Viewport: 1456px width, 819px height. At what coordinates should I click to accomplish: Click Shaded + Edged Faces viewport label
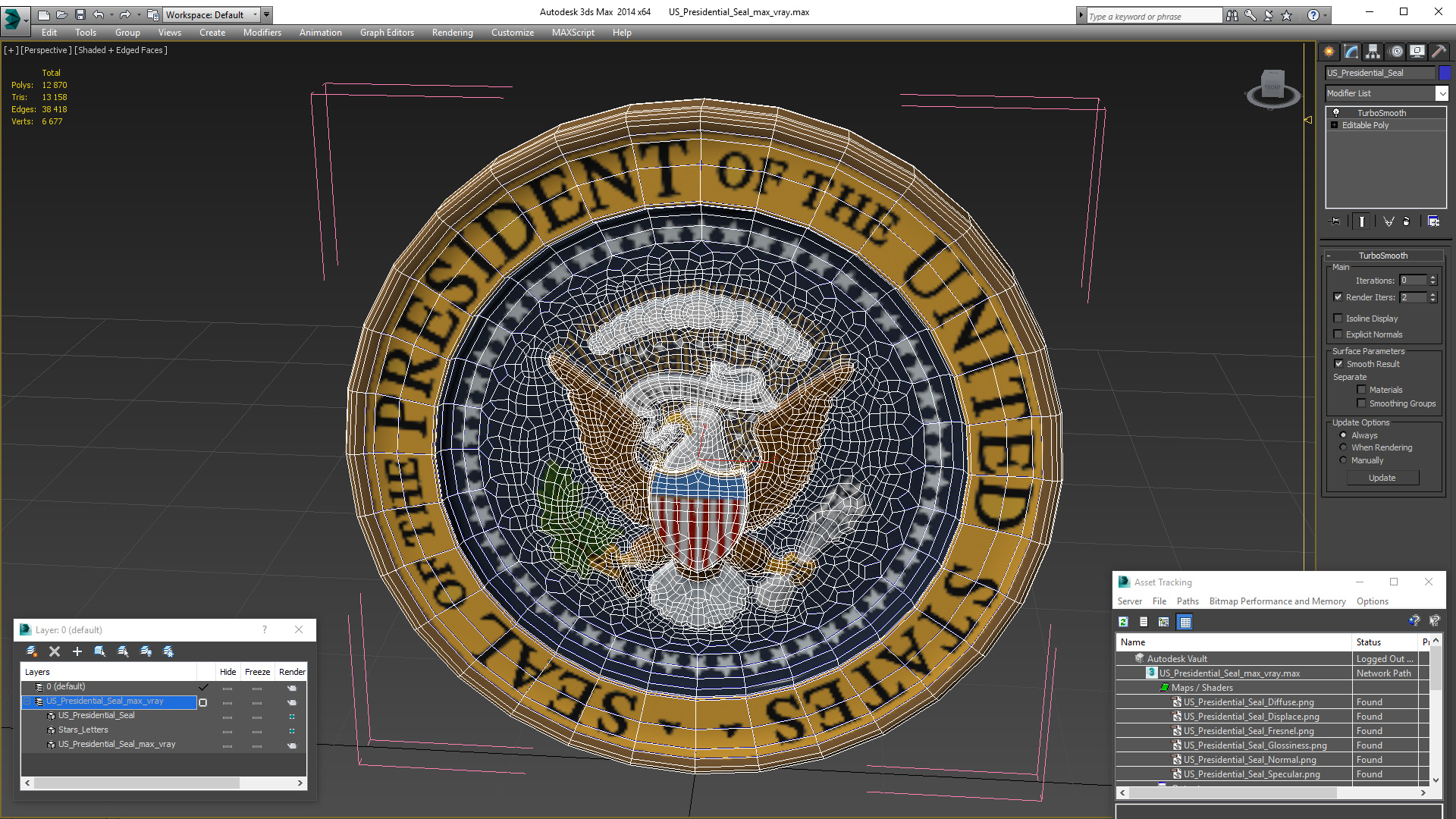[x=121, y=50]
